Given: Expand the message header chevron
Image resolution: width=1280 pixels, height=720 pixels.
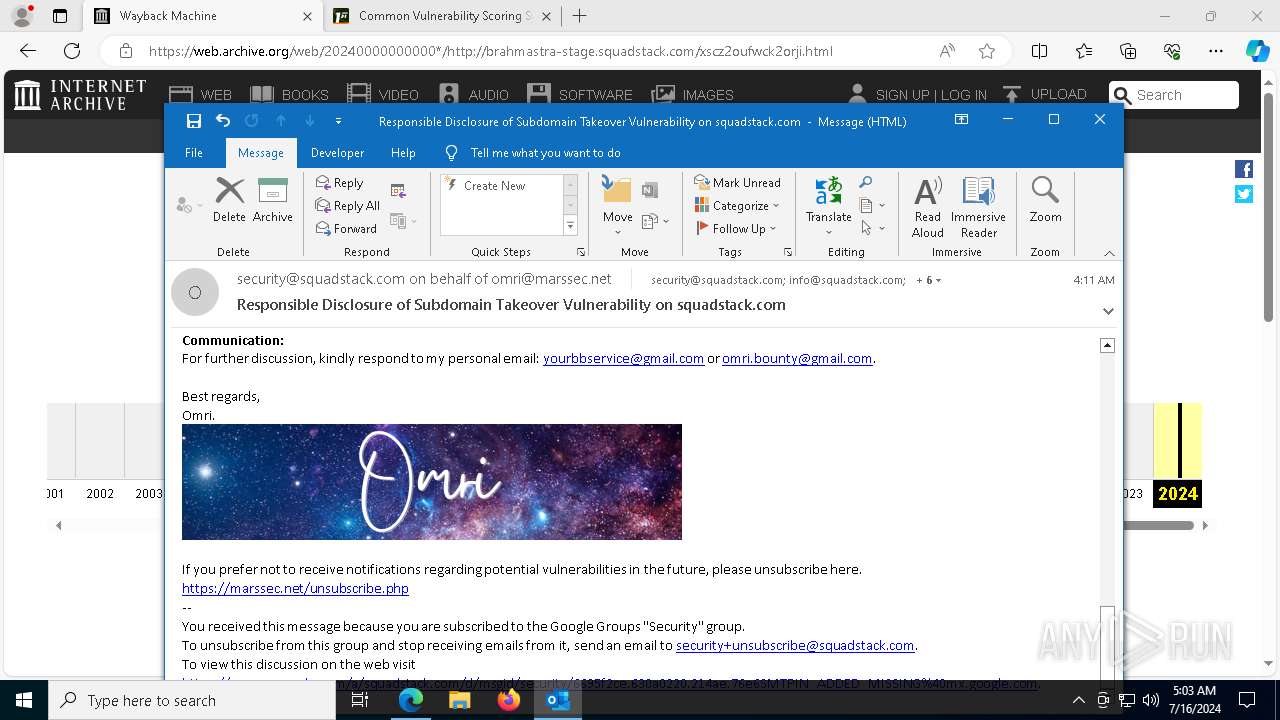Looking at the screenshot, I should coord(1108,311).
